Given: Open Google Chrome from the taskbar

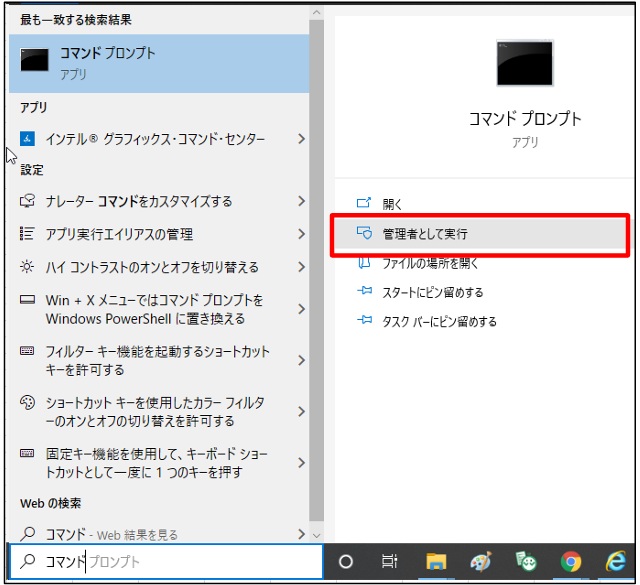Looking at the screenshot, I should tap(571, 562).
